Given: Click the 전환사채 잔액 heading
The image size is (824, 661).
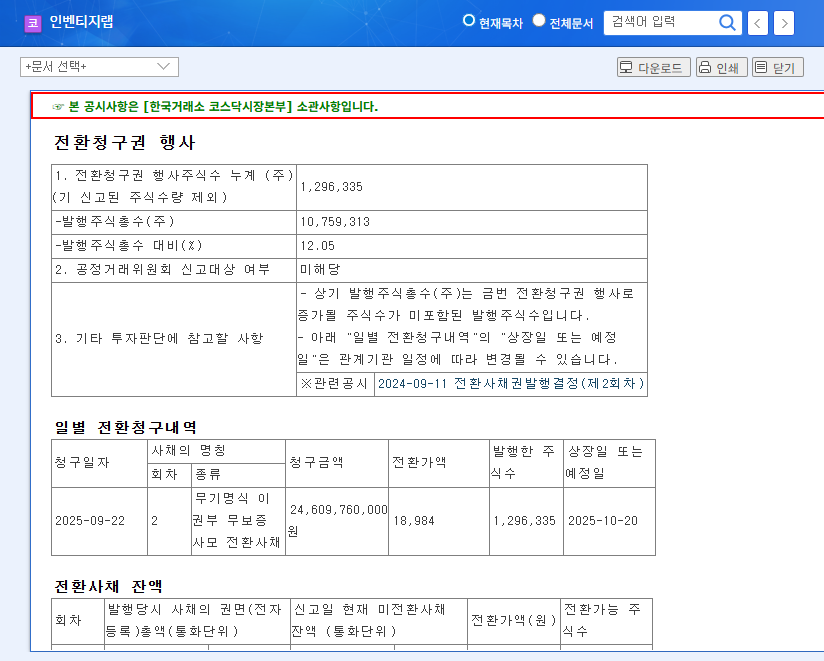Looking at the screenshot, I should click(109, 586).
